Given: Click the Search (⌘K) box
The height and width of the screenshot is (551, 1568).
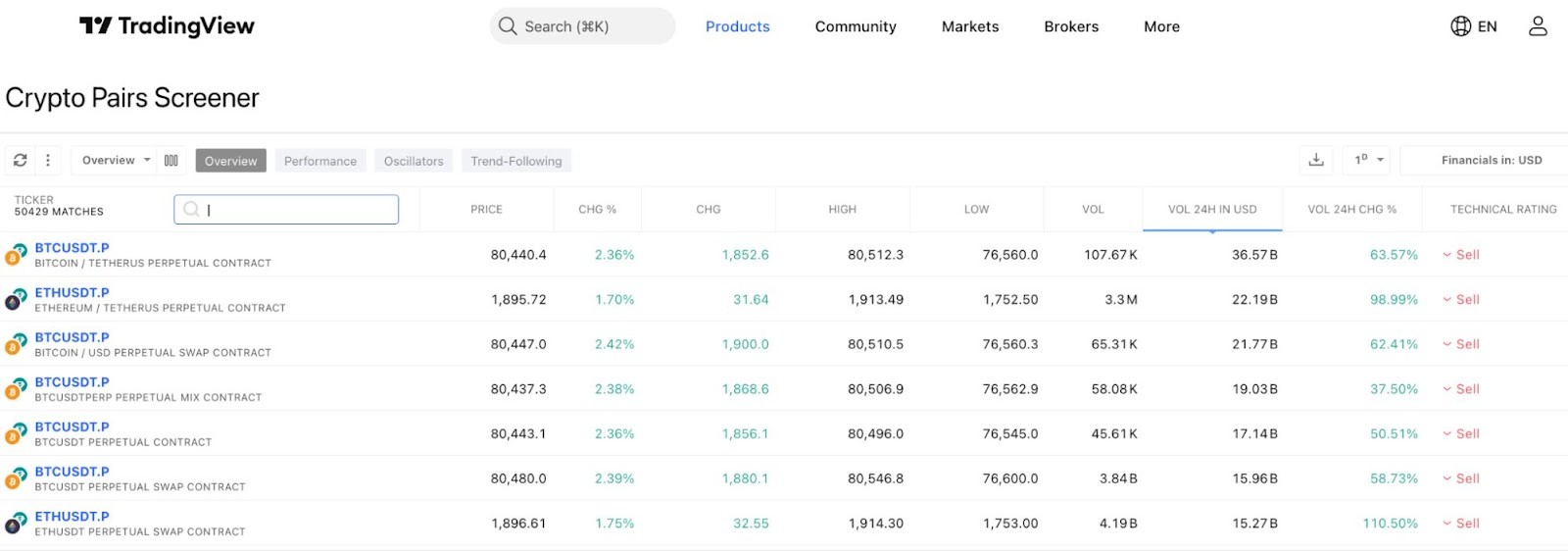Looking at the screenshot, I should [582, 26].
